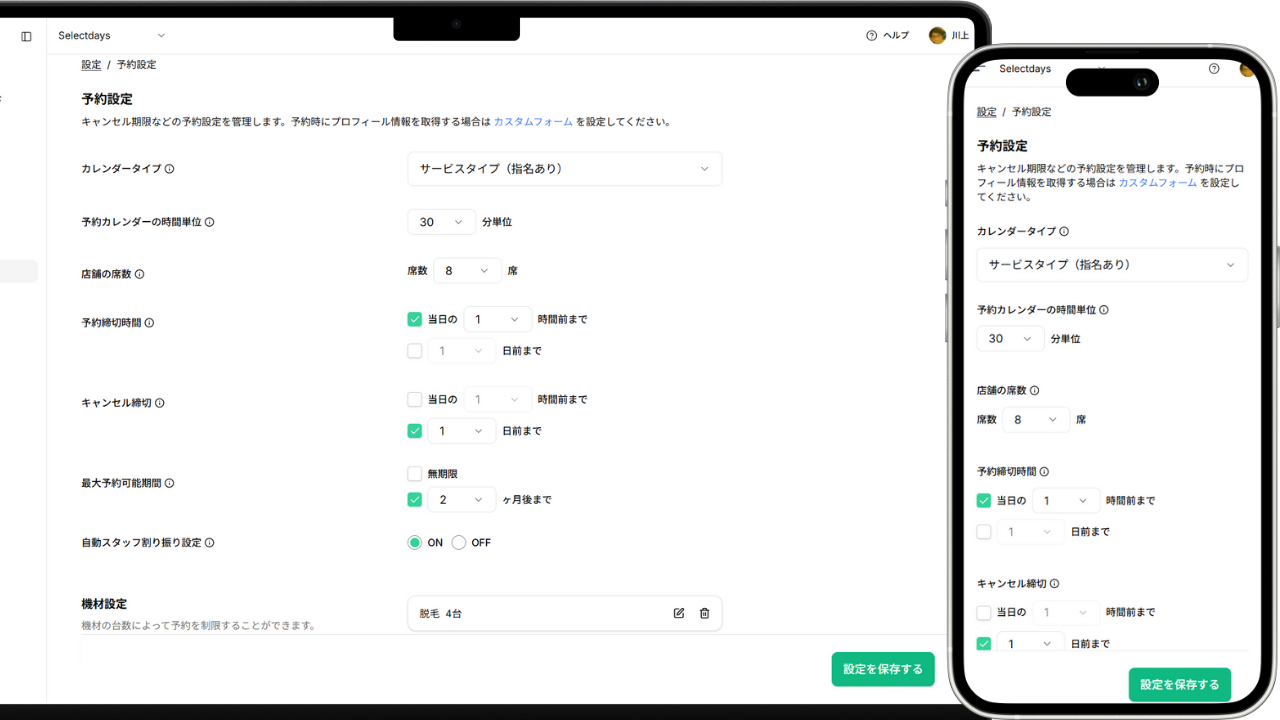The height and width of the screenshot is (720, 1280).
Task: Click 設定を保存する button on tablet
Action: pyautogui.click(x=883, y=669)
